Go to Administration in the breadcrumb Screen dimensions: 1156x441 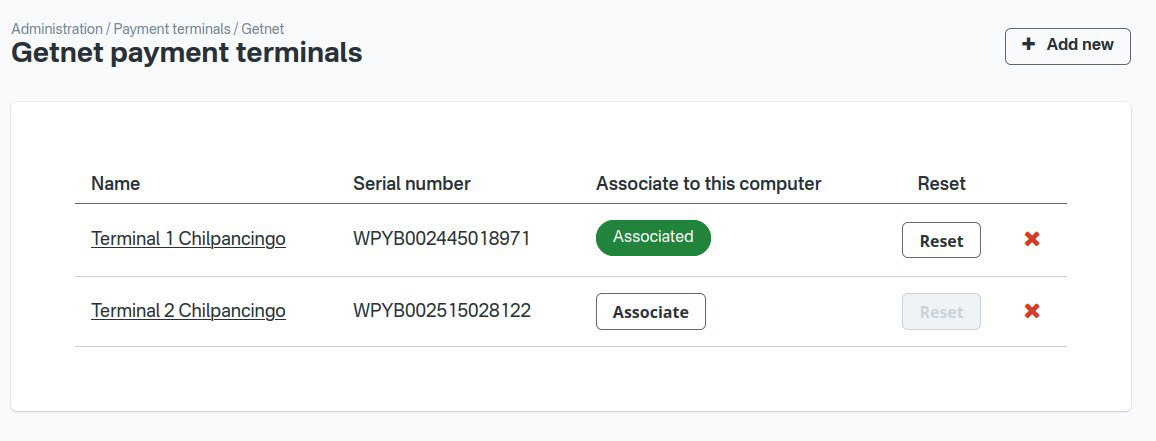(56, 29)
